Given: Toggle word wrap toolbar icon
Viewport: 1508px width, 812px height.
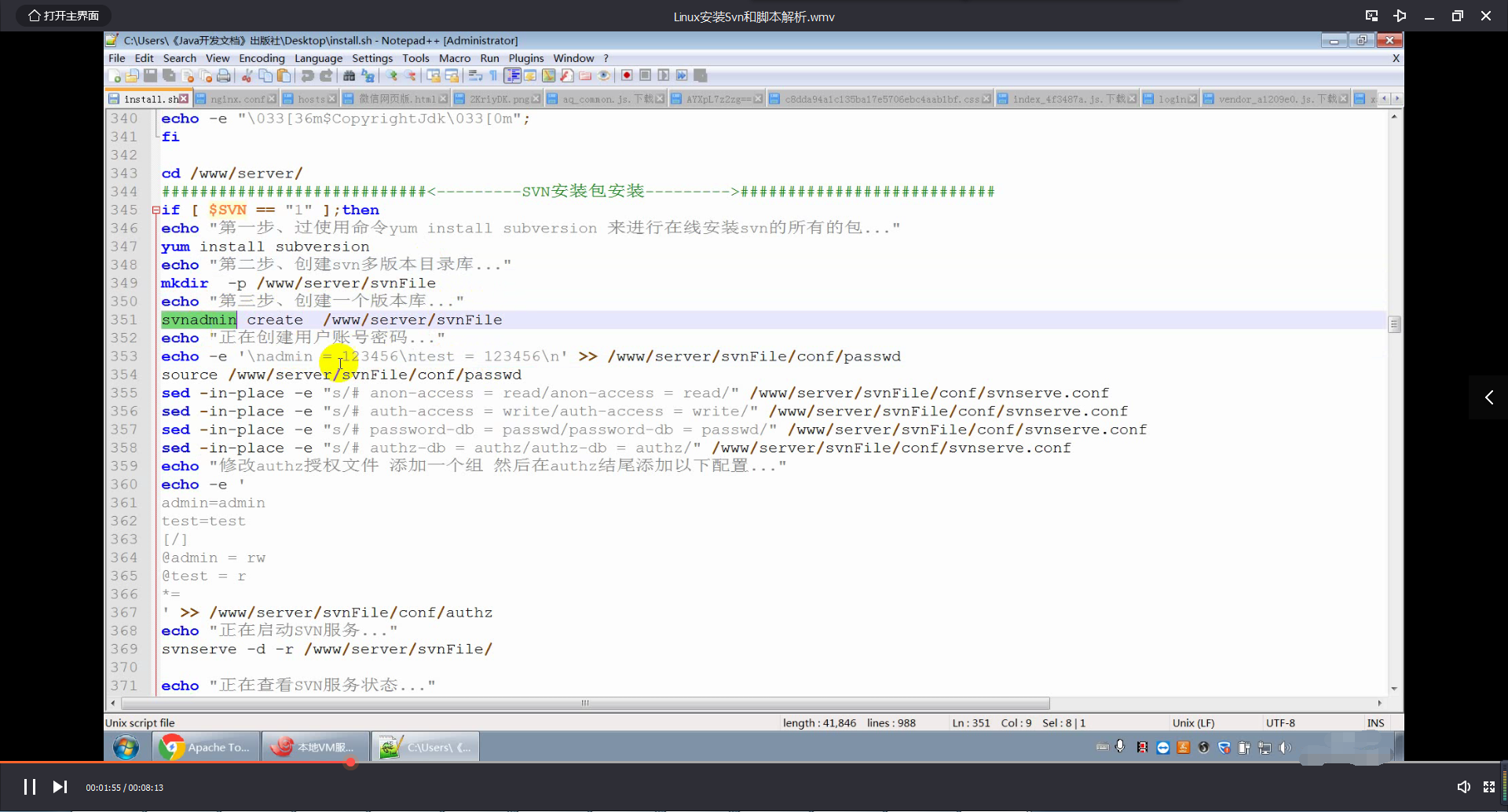Looking at the screenshot, I should [475, 75].
